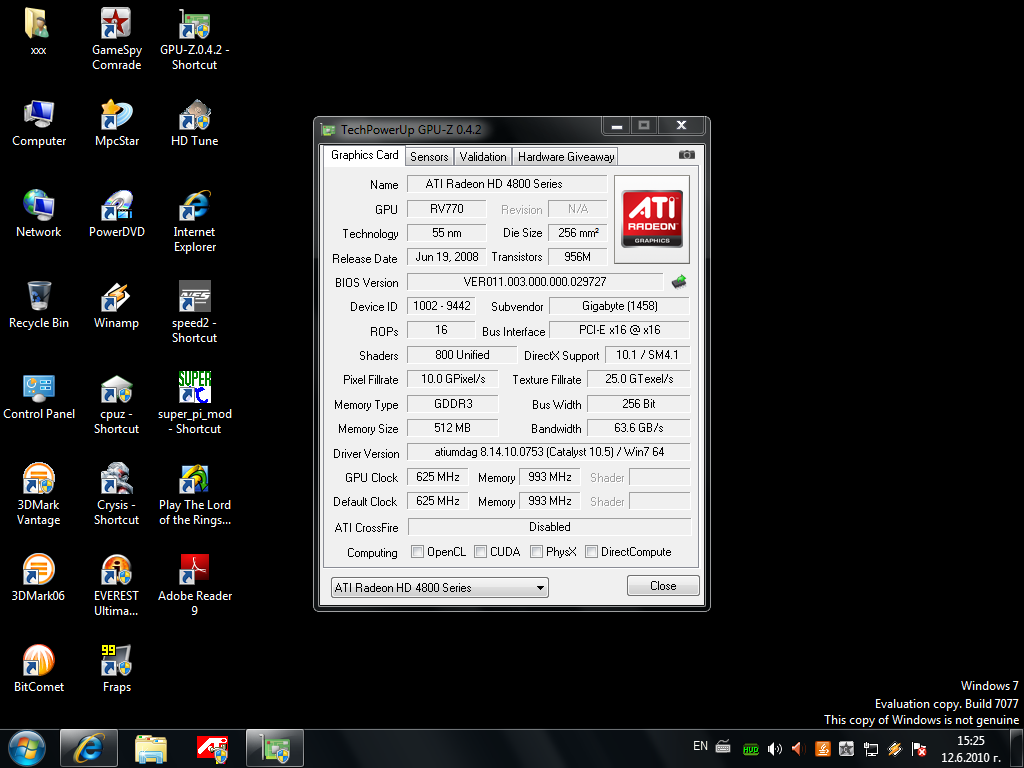This screenshot has height=768, width=1024.
Task: Click the Texture Fillrate value 25.0 GTexel/s
Action: tap(639, 379)
